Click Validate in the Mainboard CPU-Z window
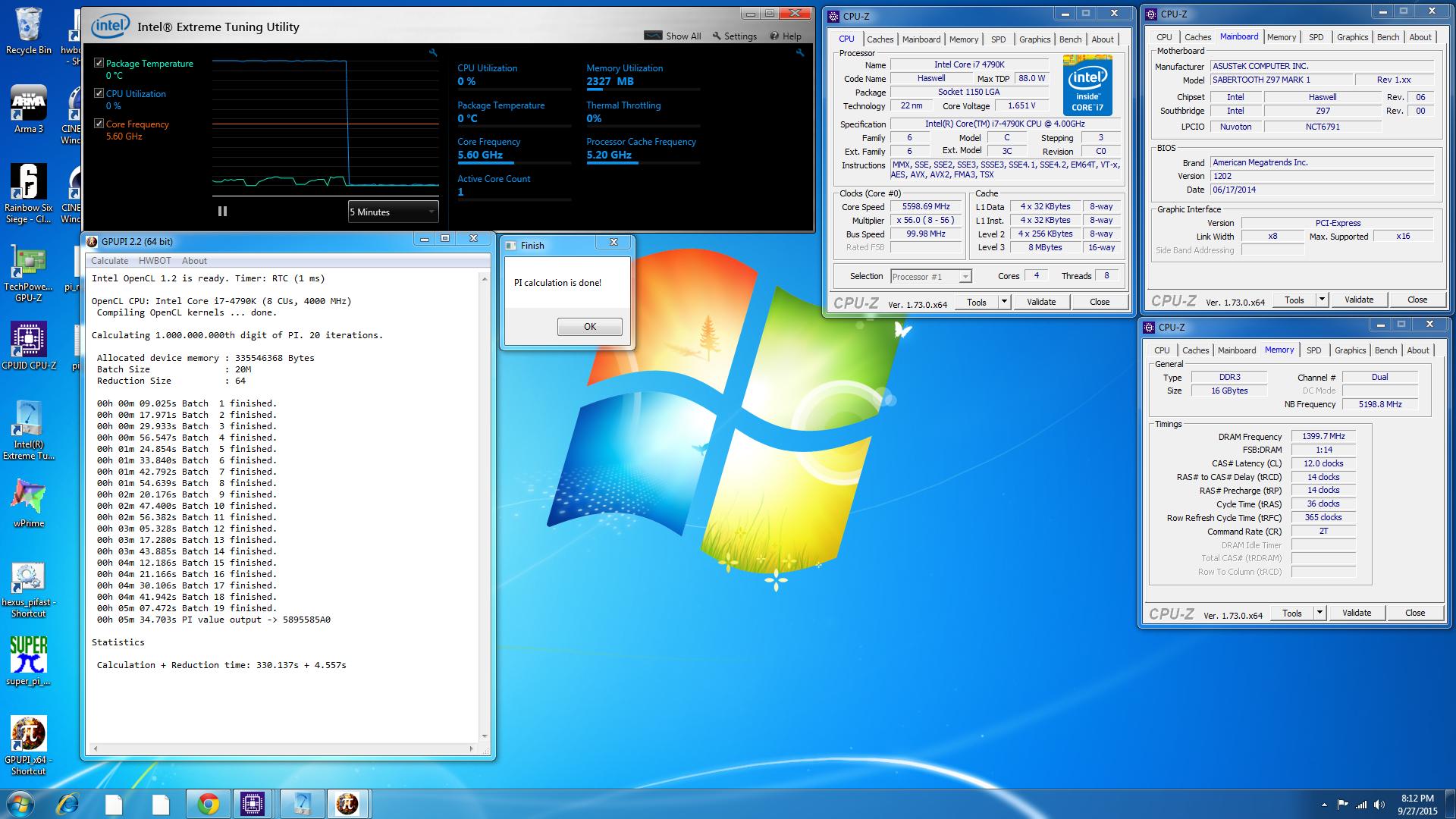The image size is (1456, 819). tap(1358, 300)
